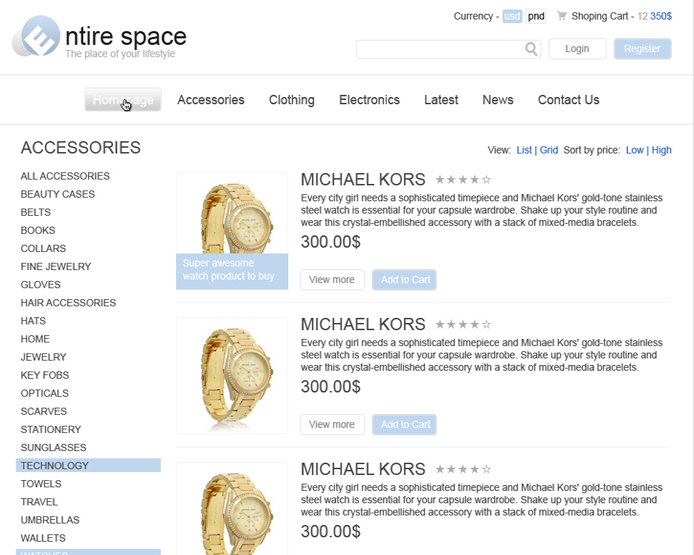The image size is (694, 555).
Task: Rate second Michael Kors product stars
Action: coord(463,324)
